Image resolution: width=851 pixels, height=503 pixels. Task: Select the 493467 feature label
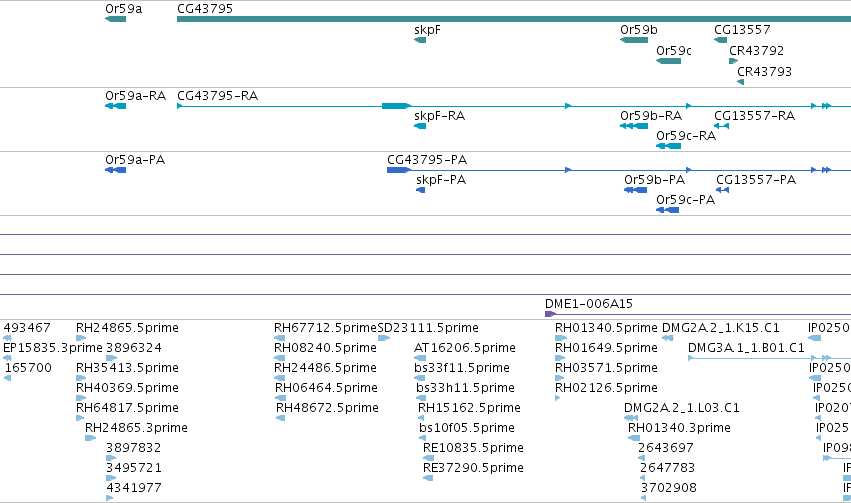point(27,328)
